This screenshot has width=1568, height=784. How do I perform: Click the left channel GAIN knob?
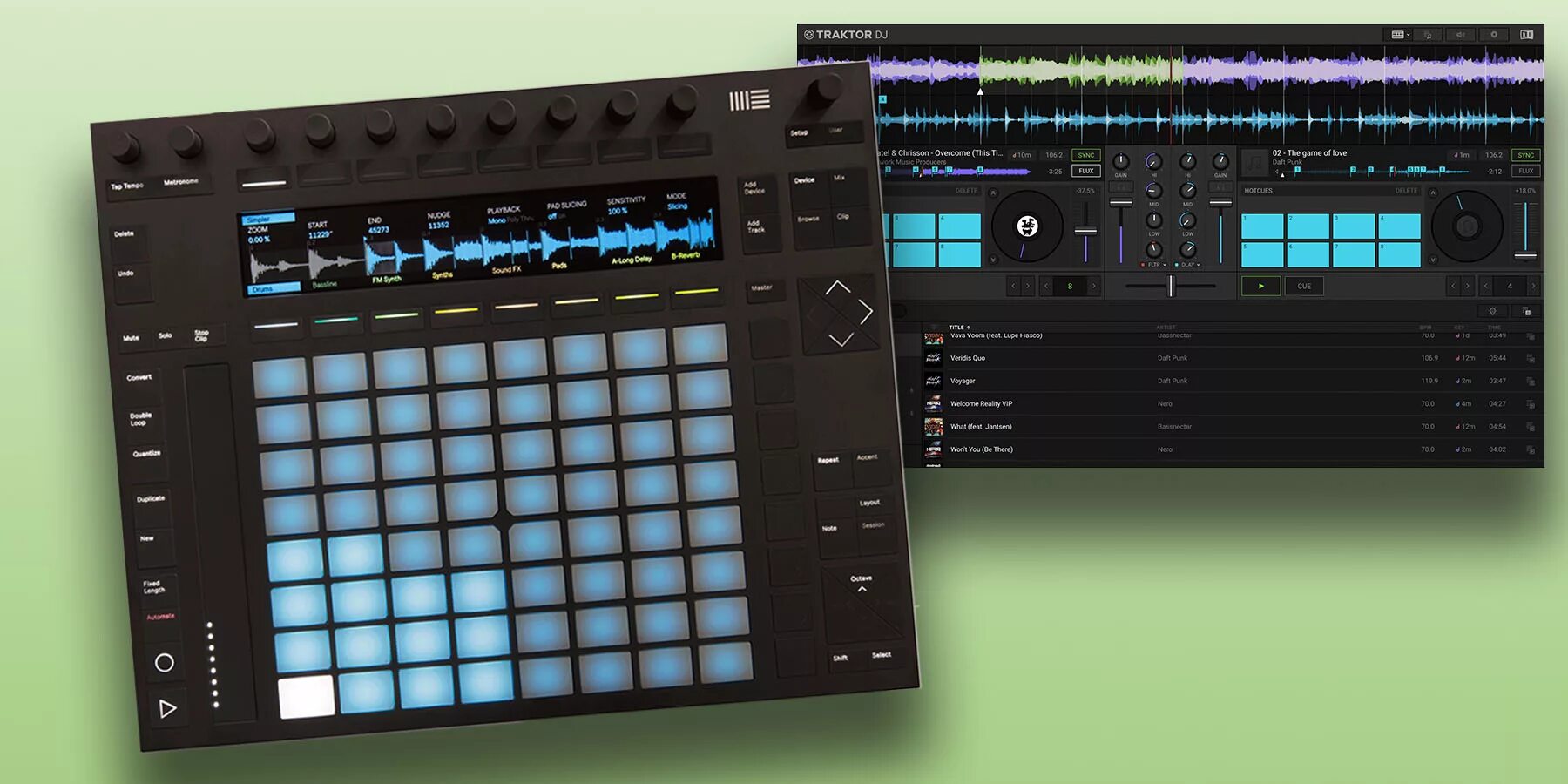(x=1121, y=161)
